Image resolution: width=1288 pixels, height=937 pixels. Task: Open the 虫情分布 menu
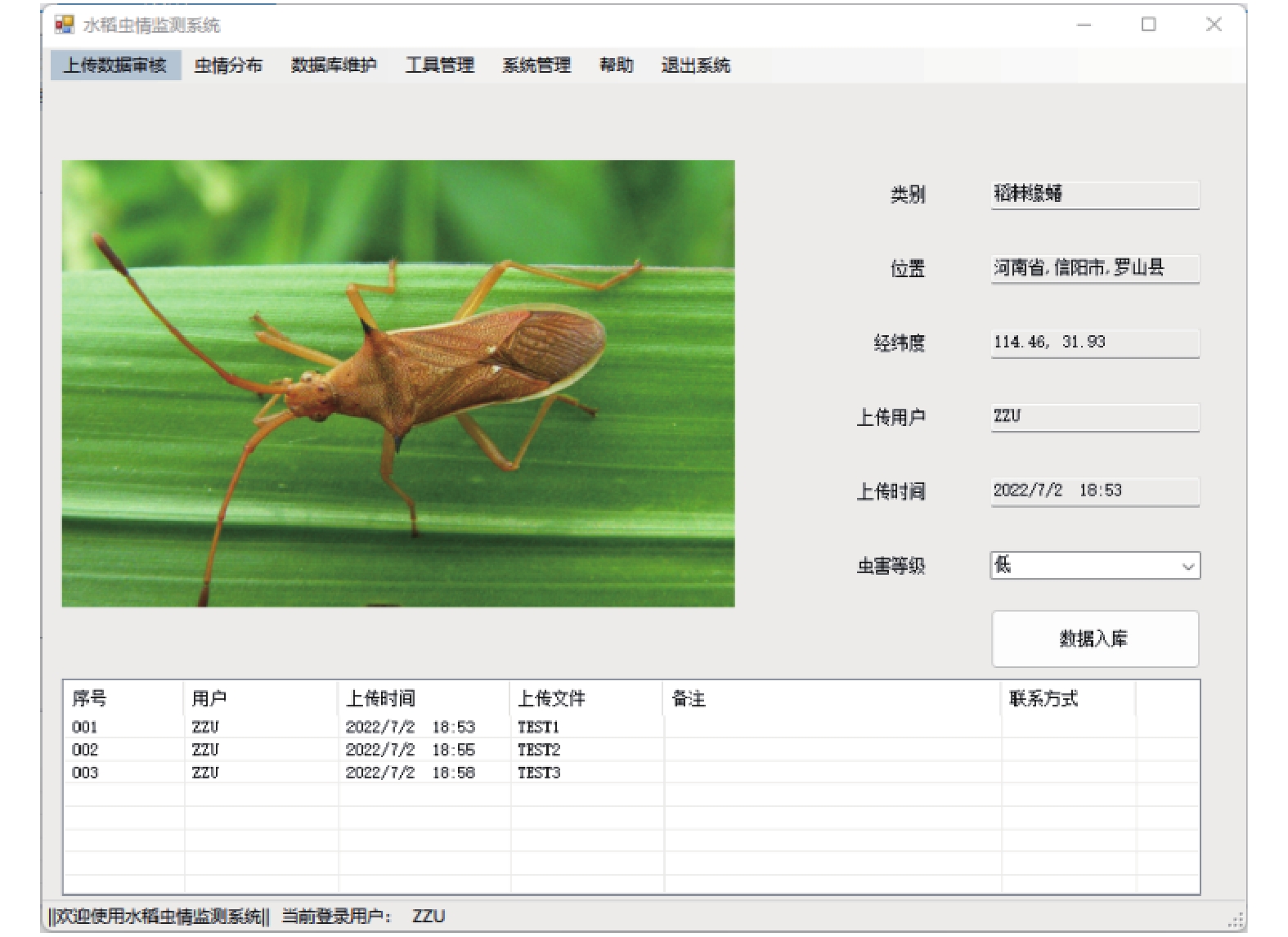(228, 65)
